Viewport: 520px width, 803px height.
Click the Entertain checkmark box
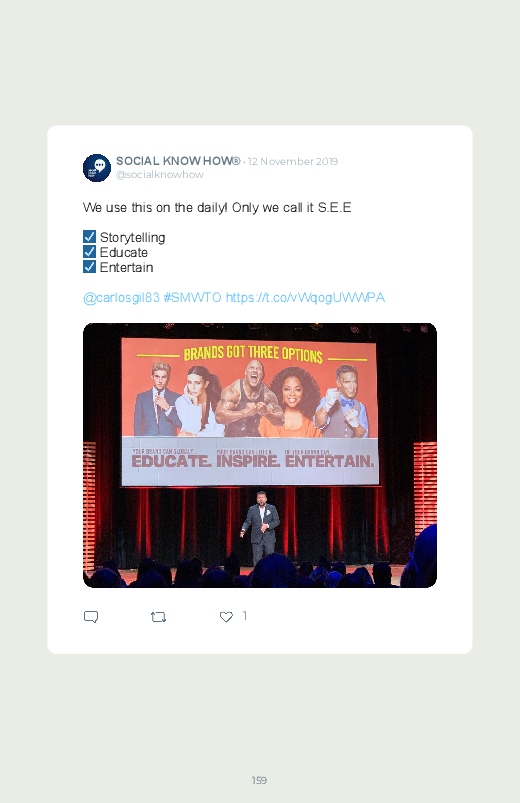[89, 267]
